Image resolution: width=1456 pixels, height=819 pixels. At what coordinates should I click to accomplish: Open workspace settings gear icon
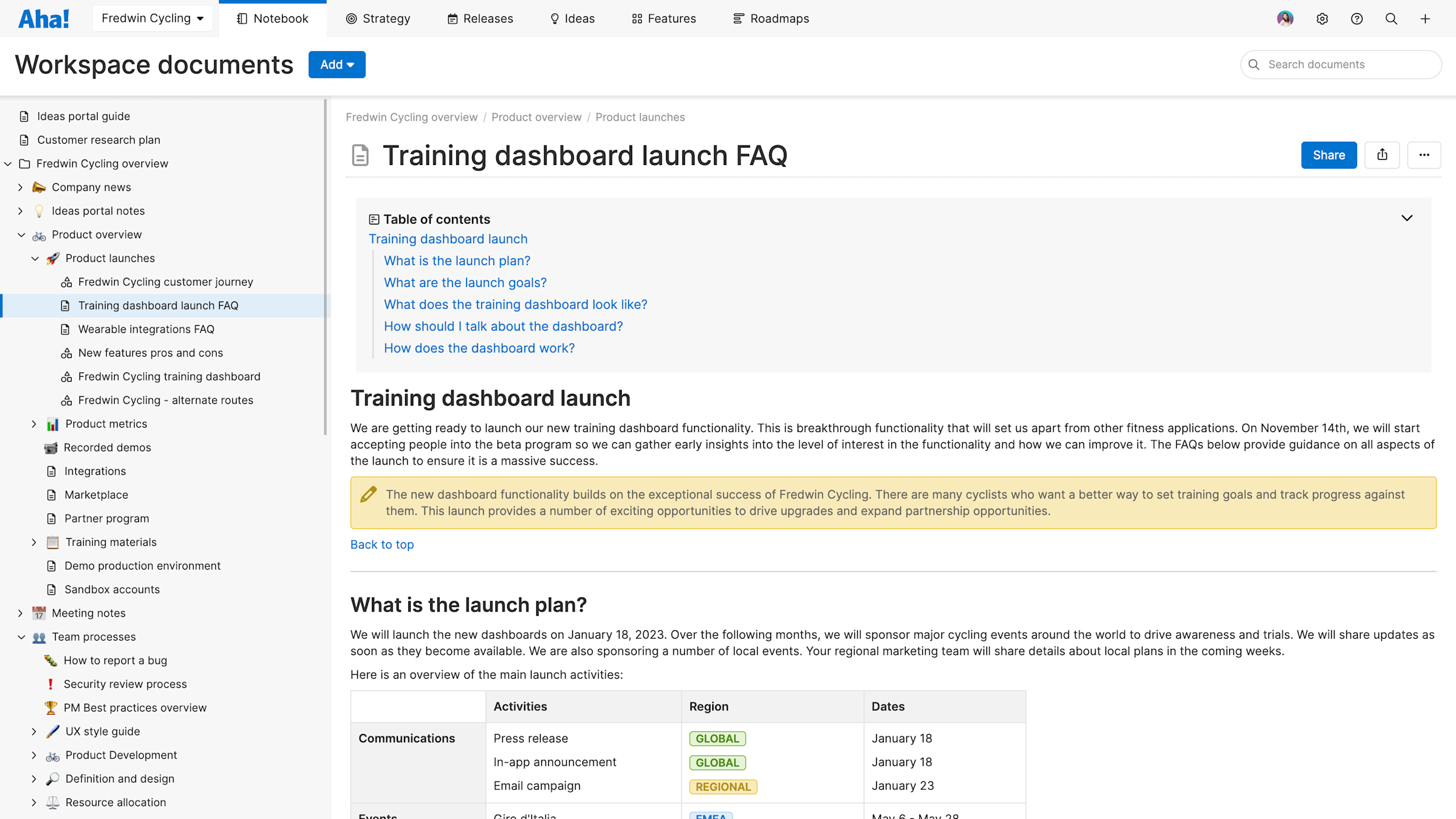point(1322,19)
